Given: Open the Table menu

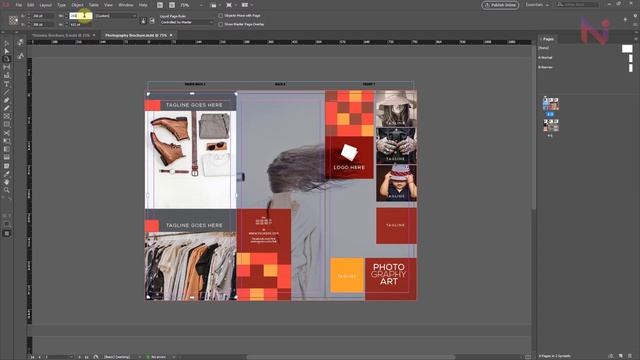Looking at the screenshot, I should point(94,5).
